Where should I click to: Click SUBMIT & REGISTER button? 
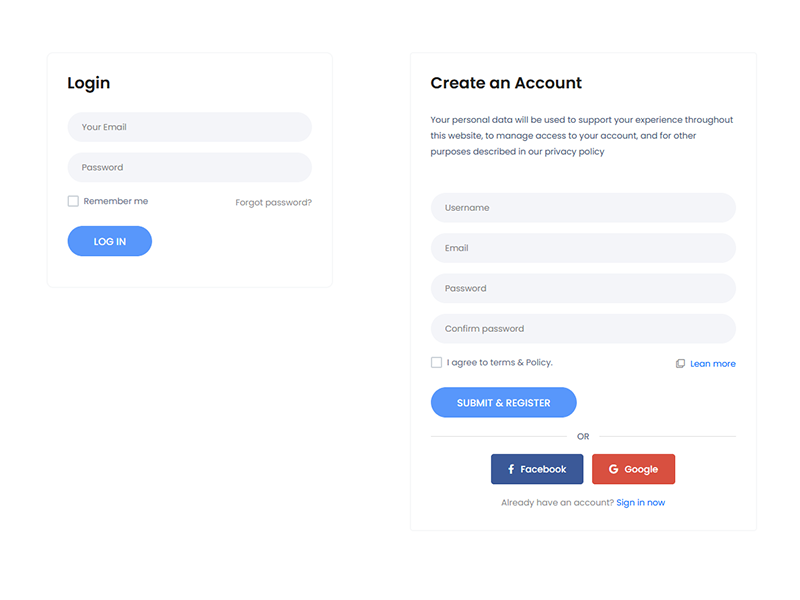503,402
